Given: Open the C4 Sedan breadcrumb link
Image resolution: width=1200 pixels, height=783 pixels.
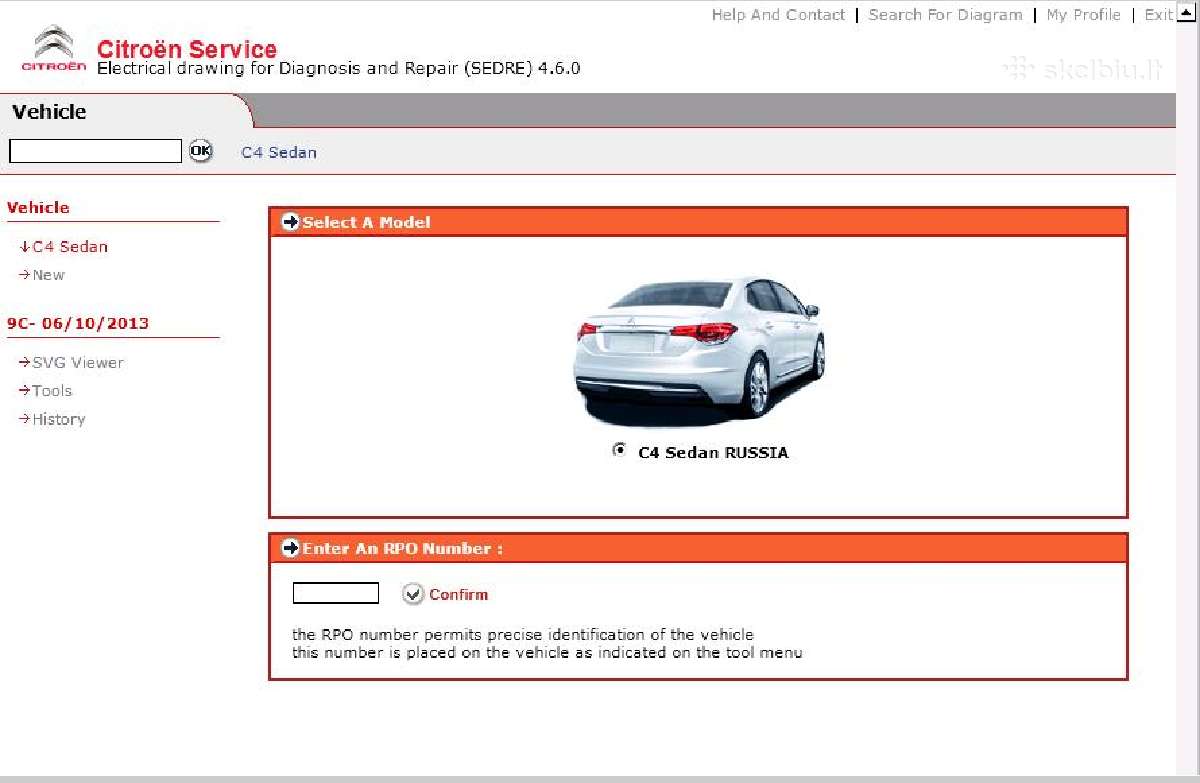Looking at the screenshot, I should (x=279, y=152).
